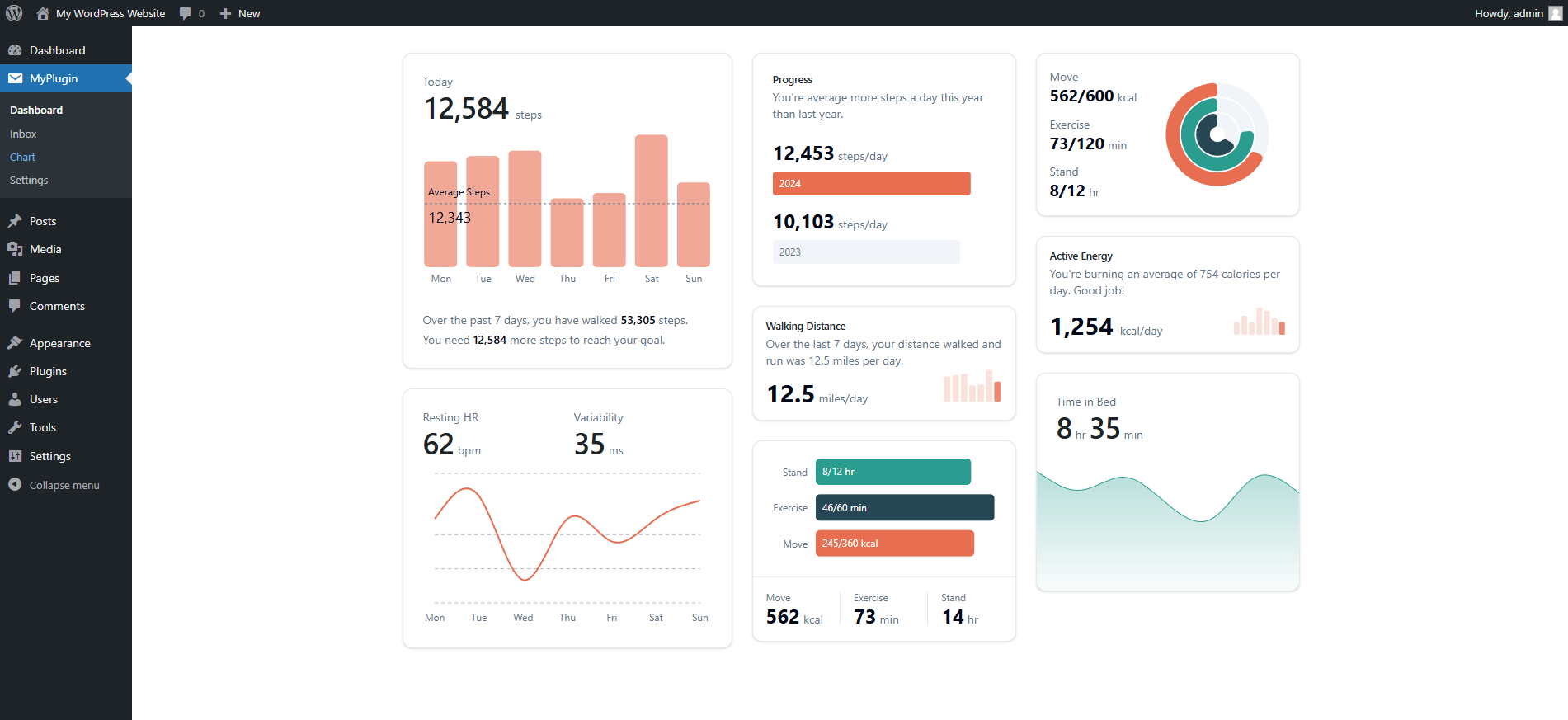Click the plus icon next to New
The height and width of the screenshot is (720, 1568).
225,13
